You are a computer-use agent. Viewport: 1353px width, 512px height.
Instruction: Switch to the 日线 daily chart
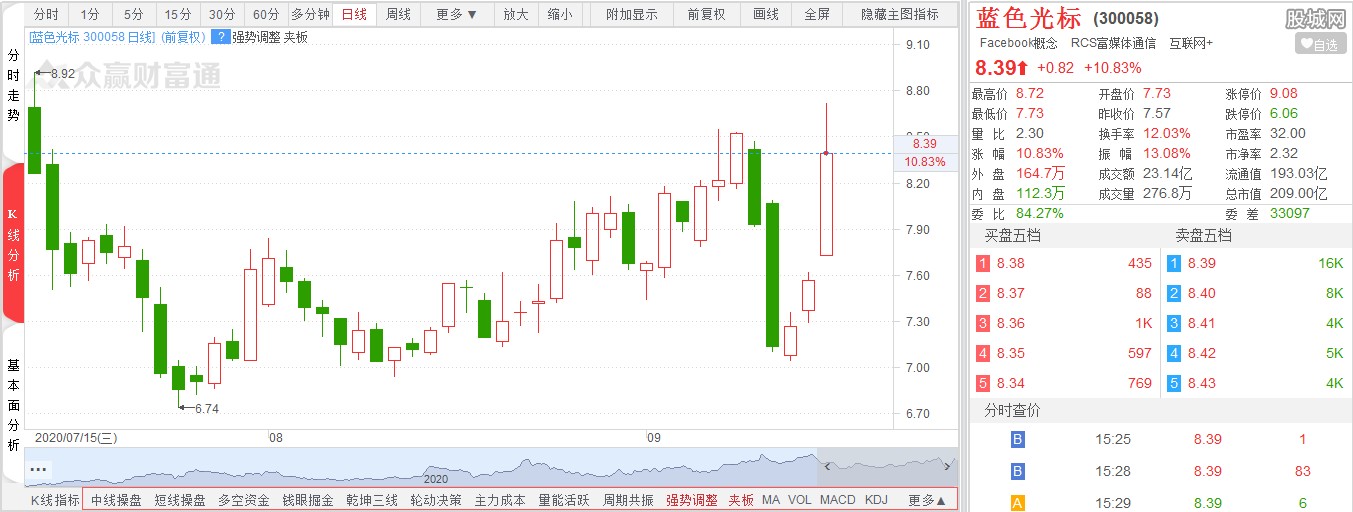tap(354, 15)
